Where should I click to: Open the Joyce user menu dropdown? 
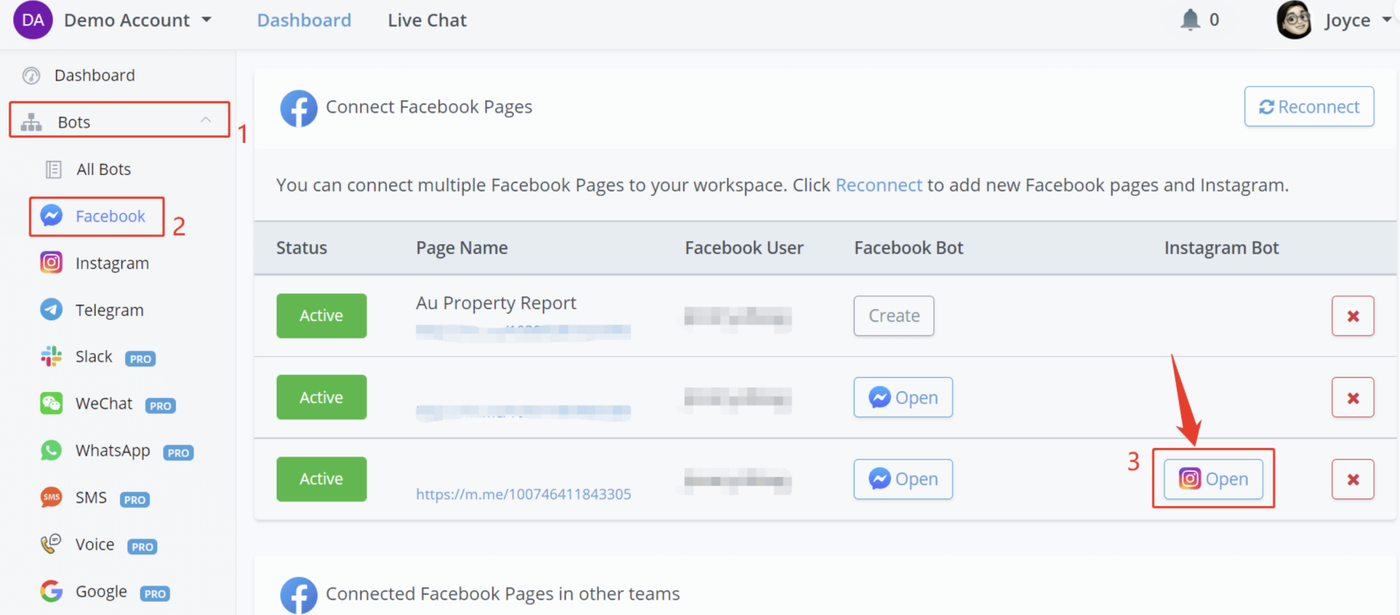tap(1386, 20)
